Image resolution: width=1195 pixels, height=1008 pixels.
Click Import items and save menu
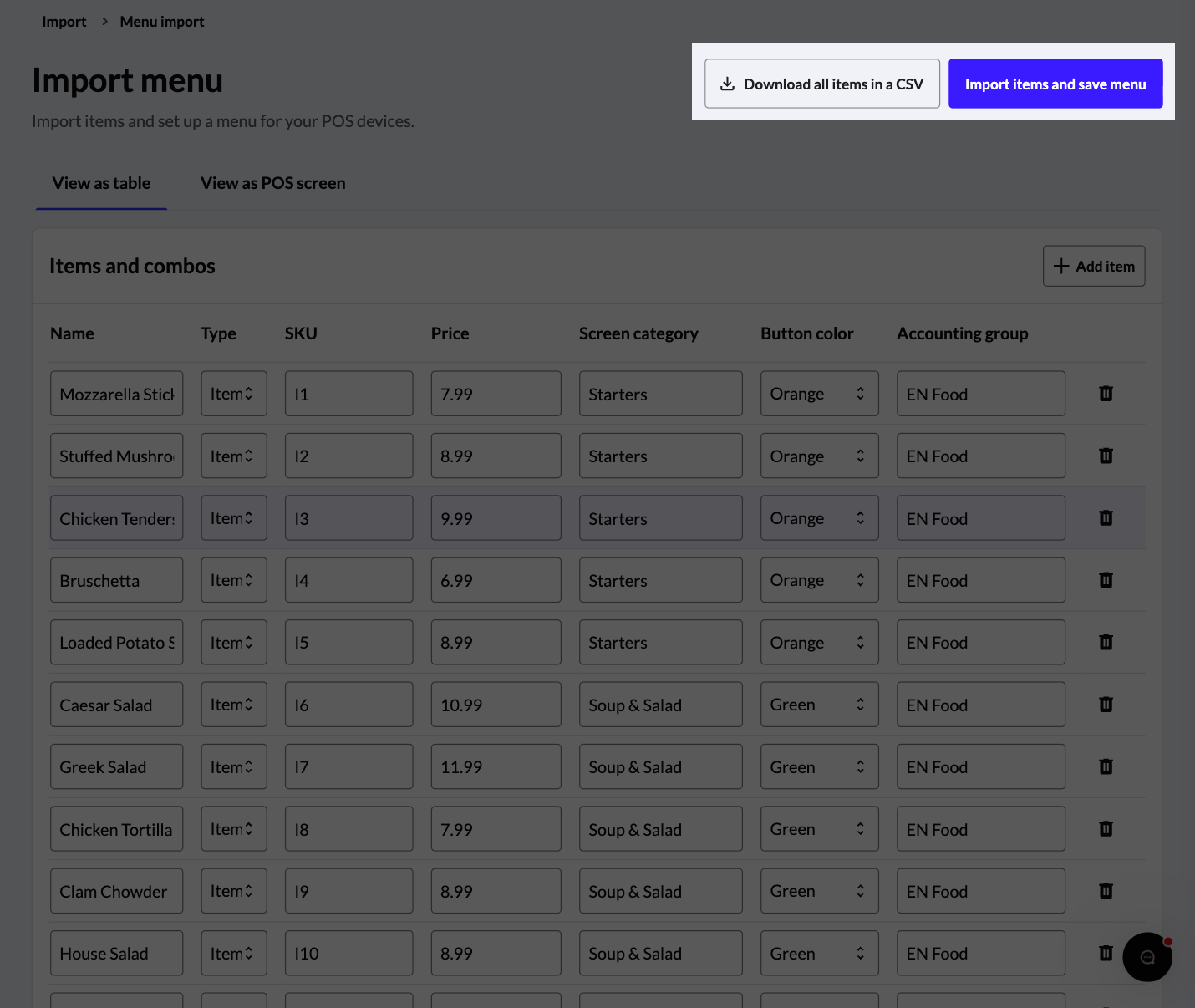pyautogui.click(x=1055, y=84)
